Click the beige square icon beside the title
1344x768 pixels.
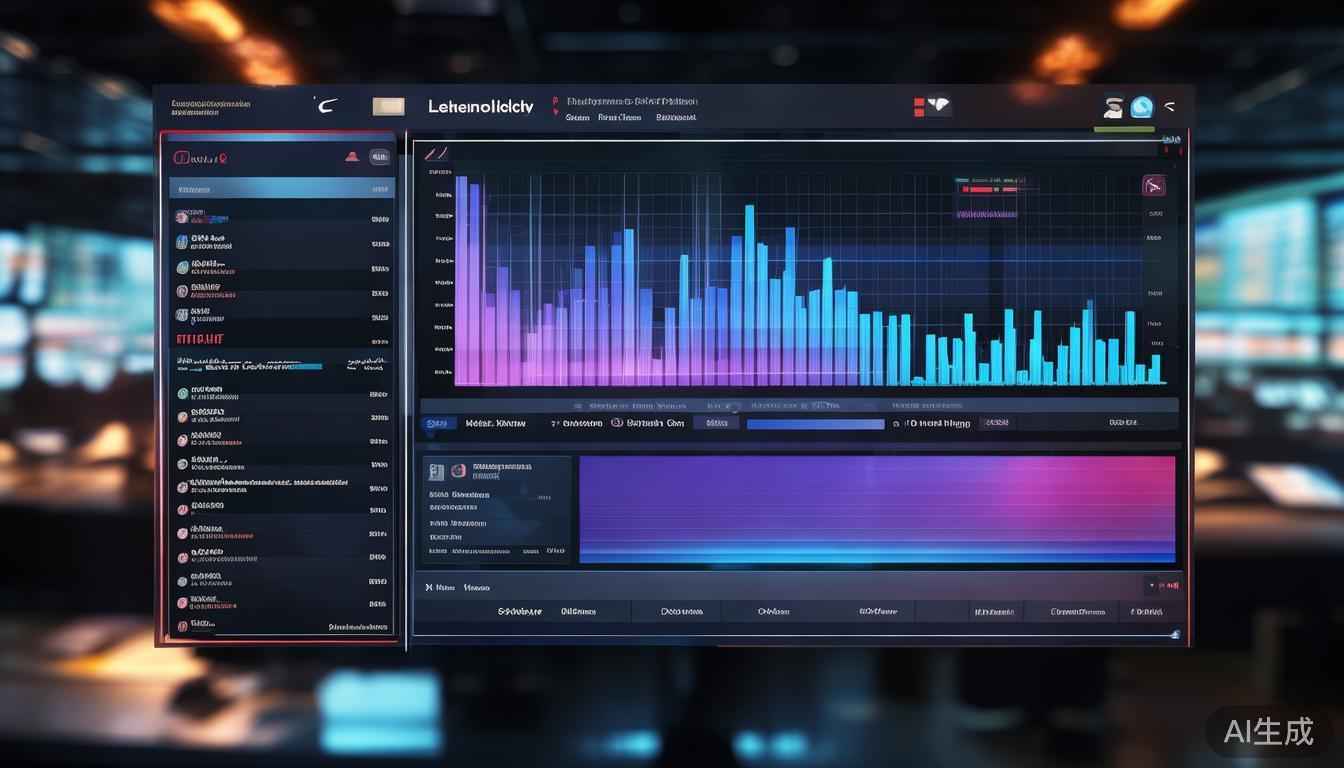coord(388,106)
